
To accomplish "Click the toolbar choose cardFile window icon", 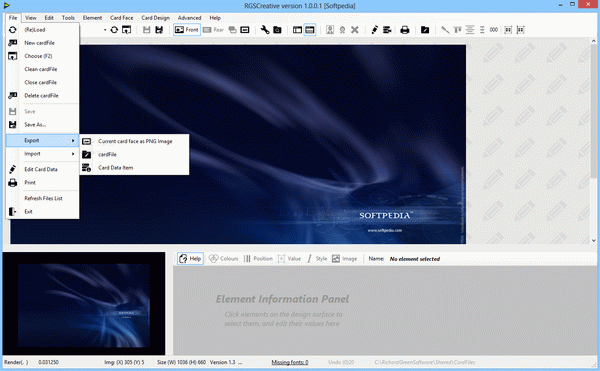I will [x=126, y=29].
